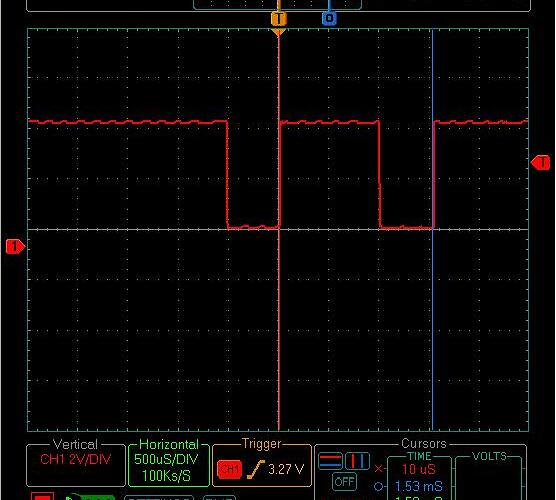
Task: Select the horizontal voltage cursors icon
Action: point(330,461)
